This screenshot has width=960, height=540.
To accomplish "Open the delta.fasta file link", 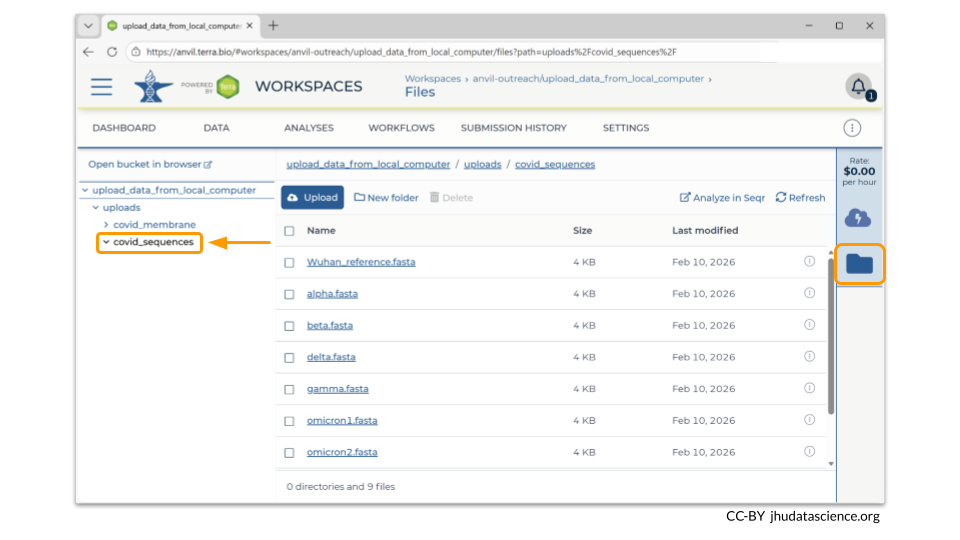I will click(331, 357).
